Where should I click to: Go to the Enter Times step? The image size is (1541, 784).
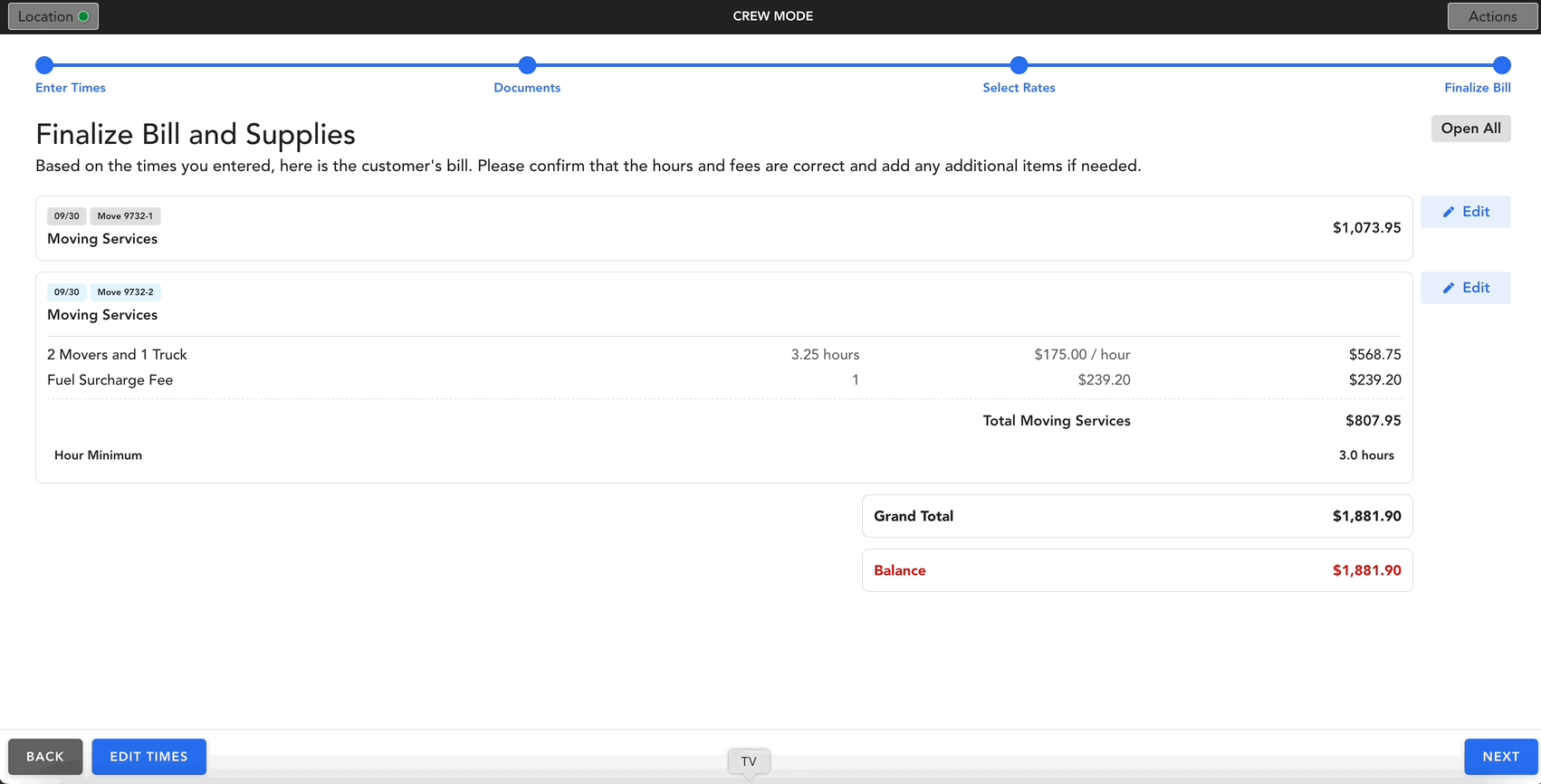(x=71, y=88)
